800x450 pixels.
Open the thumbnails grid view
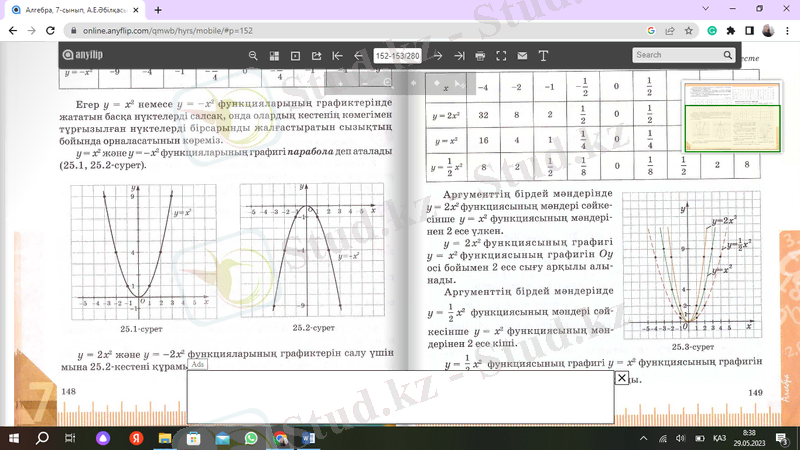pyautogui.click(x=274, y=55)
